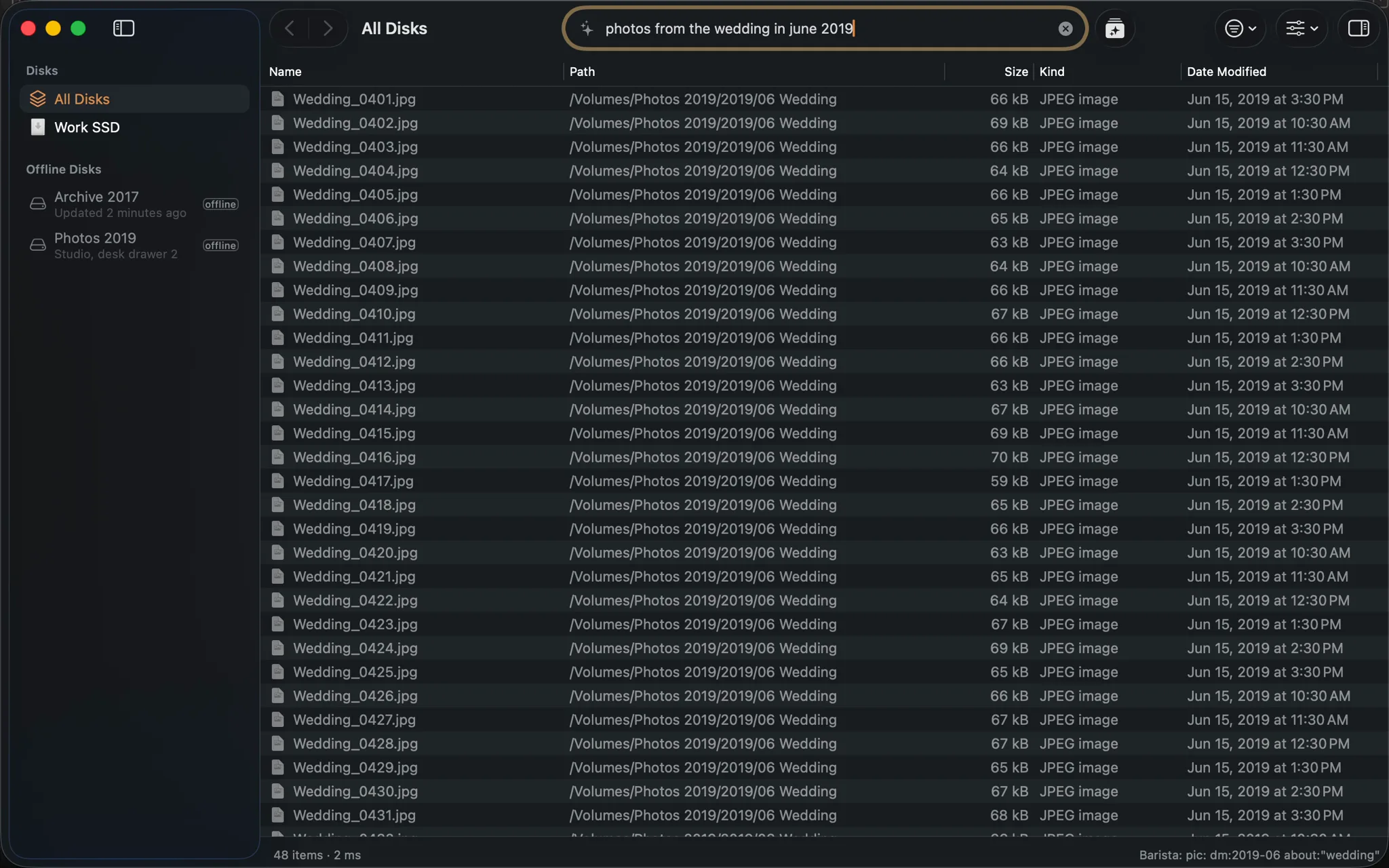The width and height of the screenshot is (1389, 868).
Task: Click the green zoom window button
Action: point(78,28)
